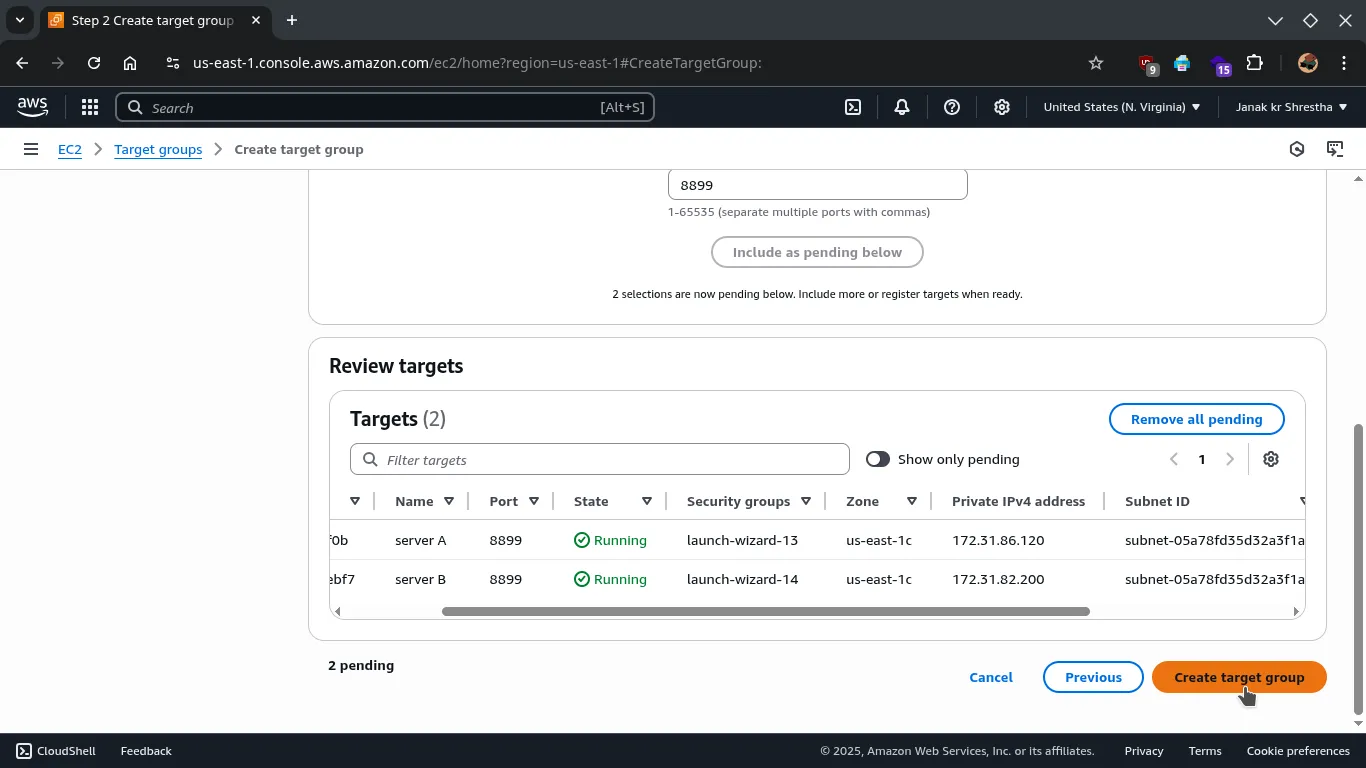Open the notifications bell

[902, 107]
